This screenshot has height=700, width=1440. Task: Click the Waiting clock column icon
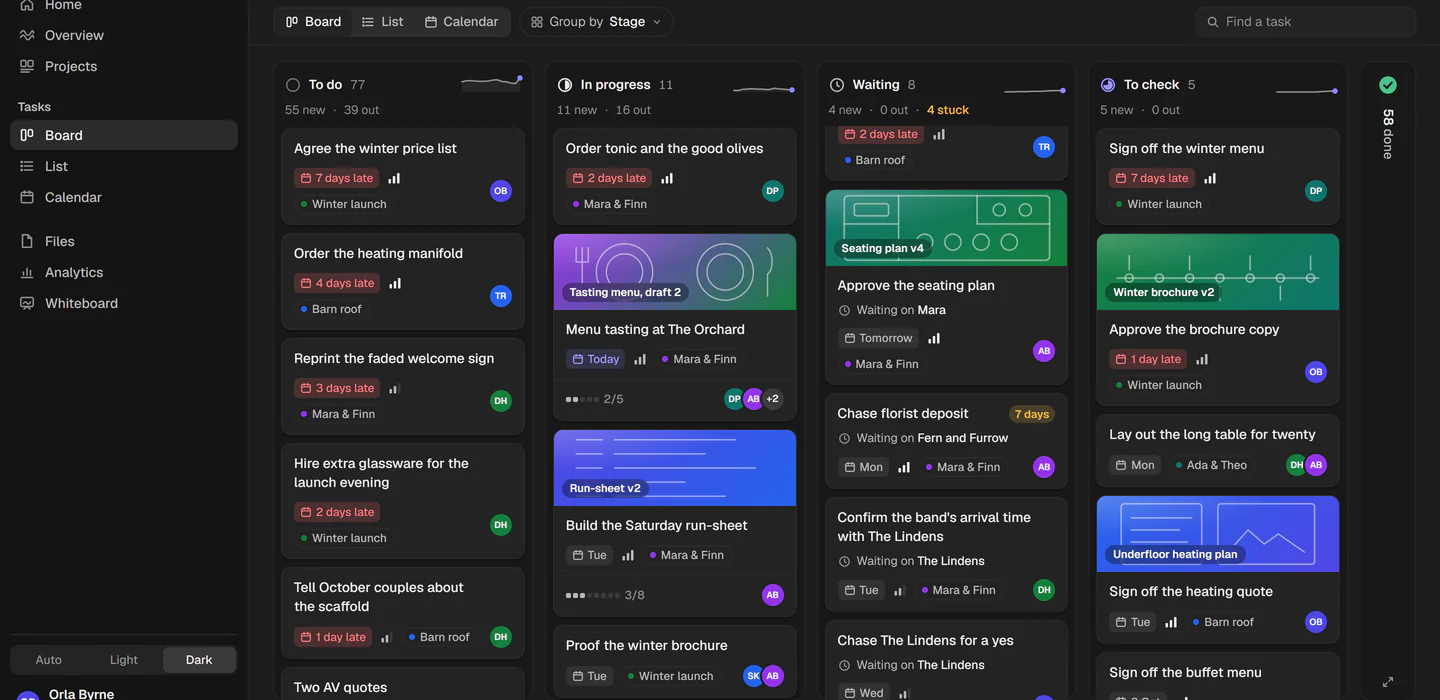point(837,85)
